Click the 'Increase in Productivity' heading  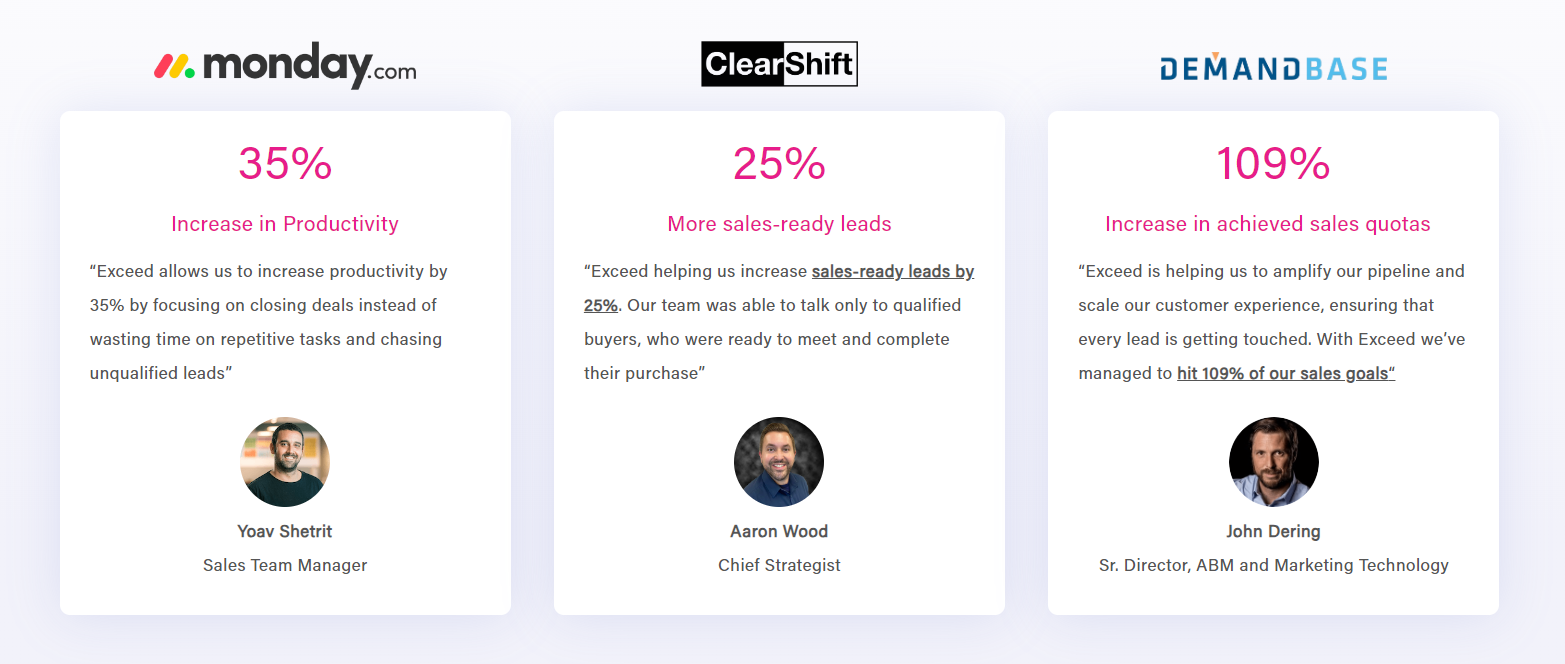point(285,224)
